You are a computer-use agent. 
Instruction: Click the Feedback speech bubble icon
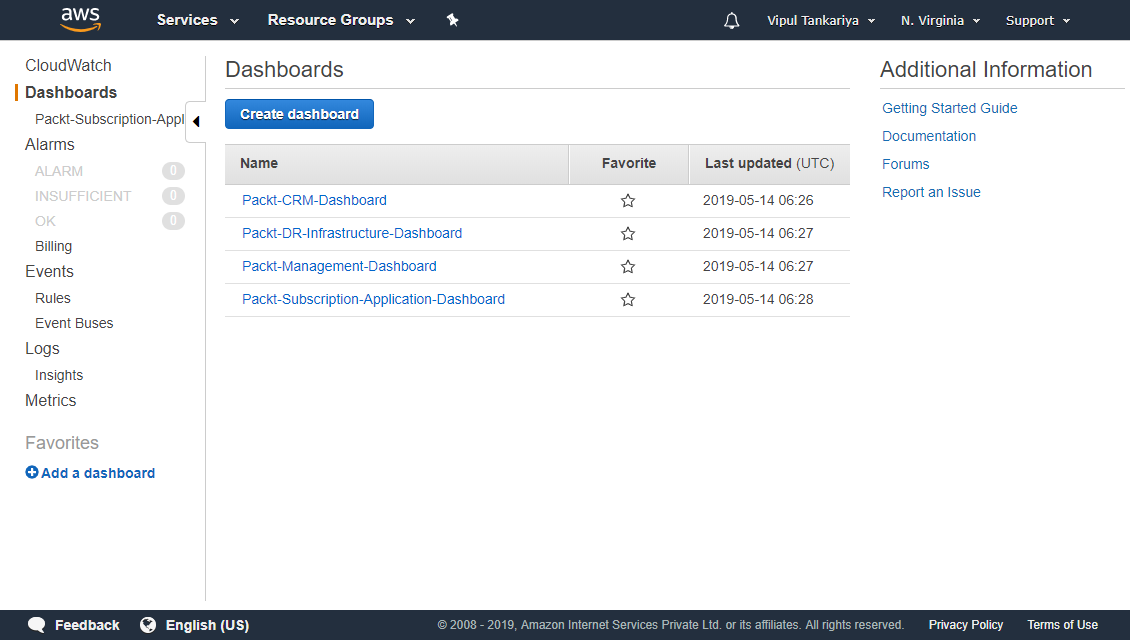[36, 625]
